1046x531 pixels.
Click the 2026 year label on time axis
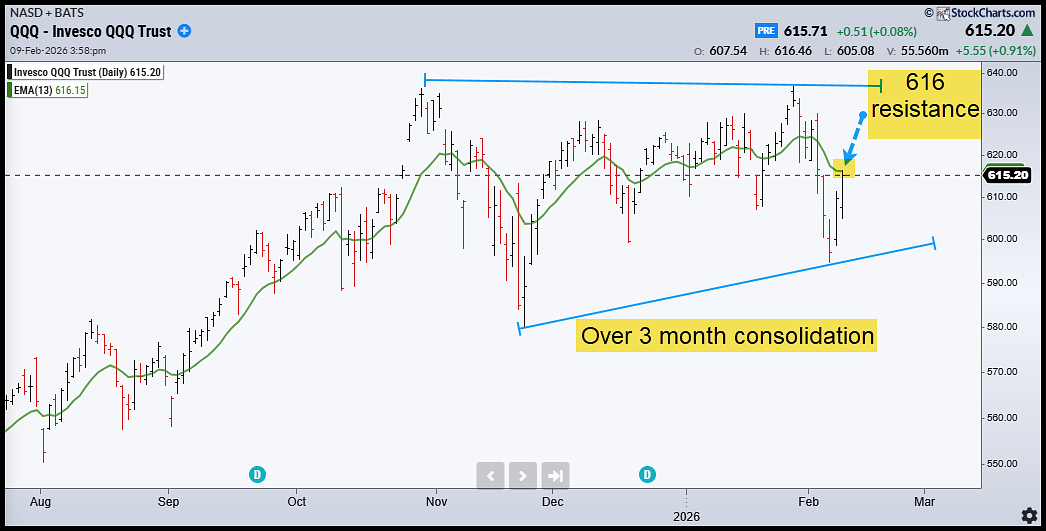(x=687, y=514)
